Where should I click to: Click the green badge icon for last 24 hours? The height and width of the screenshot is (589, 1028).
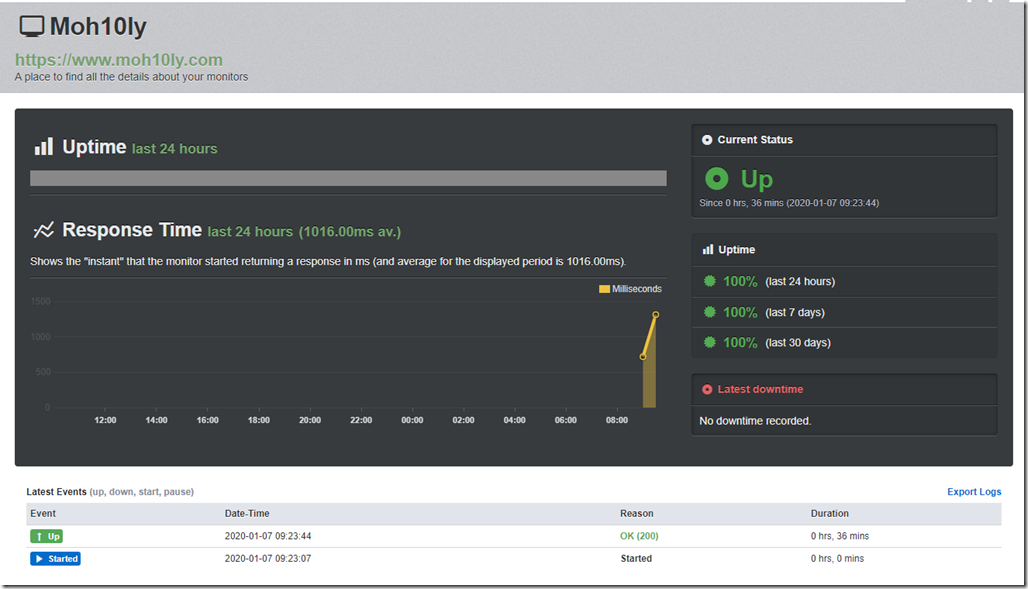pyautogui.click(x=710, y=282)
